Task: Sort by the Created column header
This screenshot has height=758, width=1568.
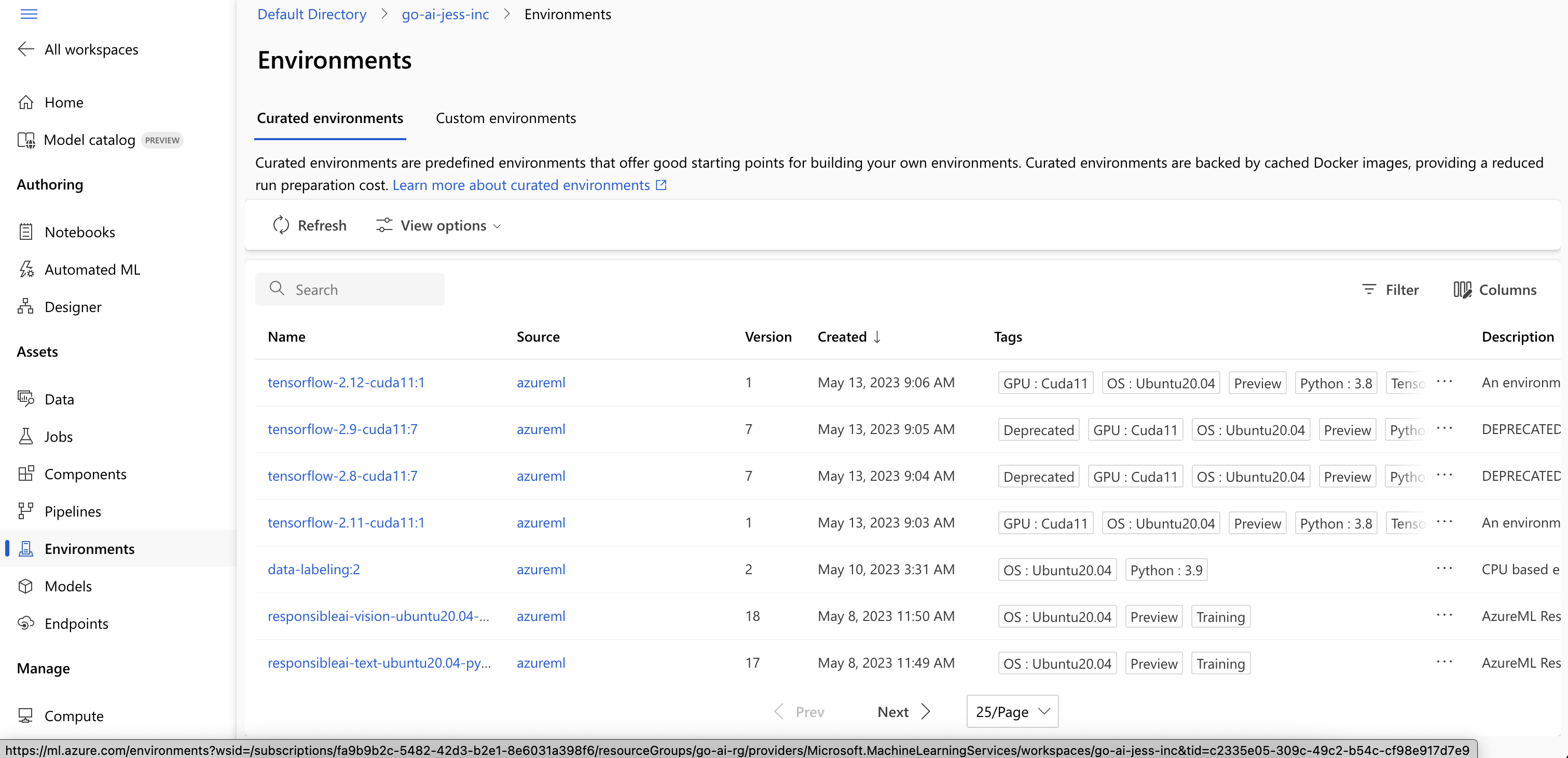Action: click(x=842, y=336)
